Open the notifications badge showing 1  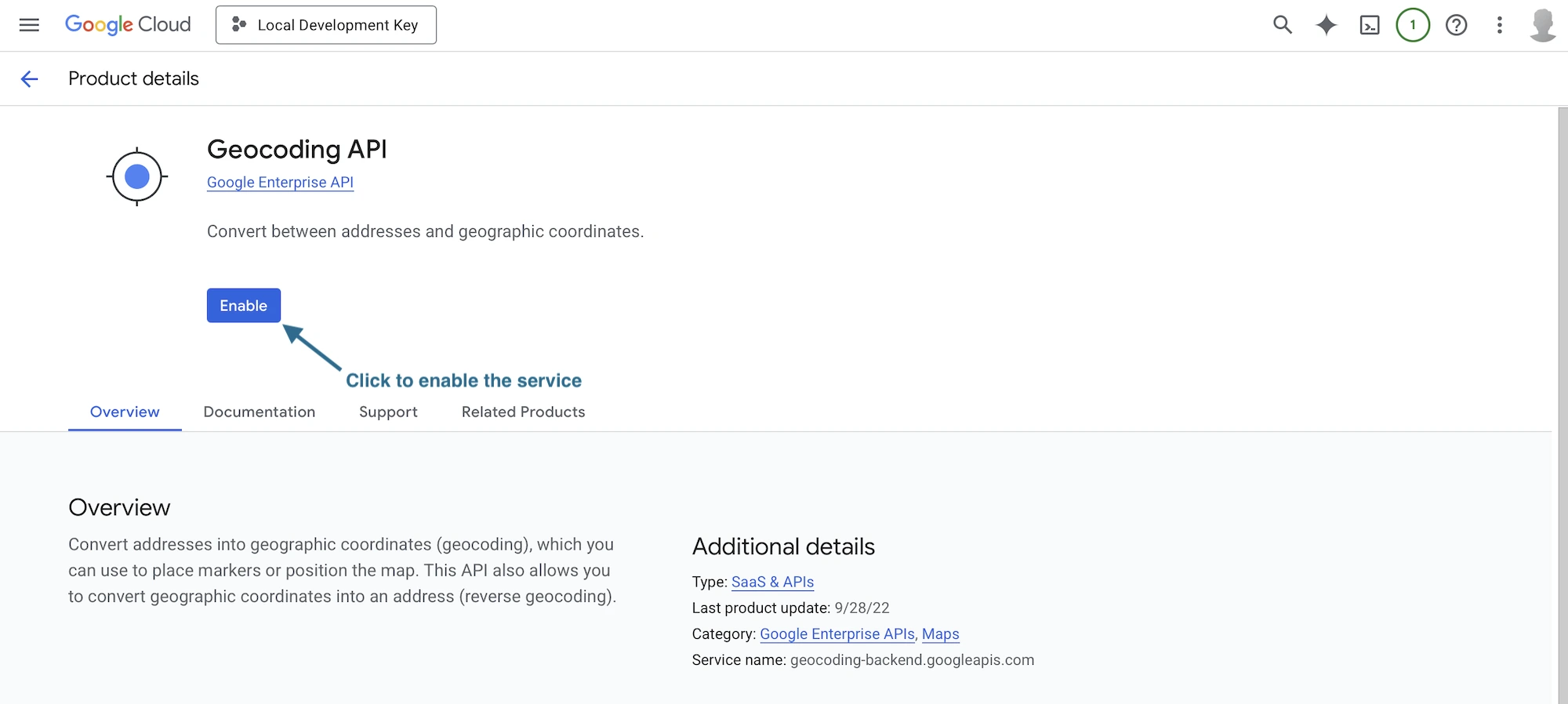[1413, 25]
